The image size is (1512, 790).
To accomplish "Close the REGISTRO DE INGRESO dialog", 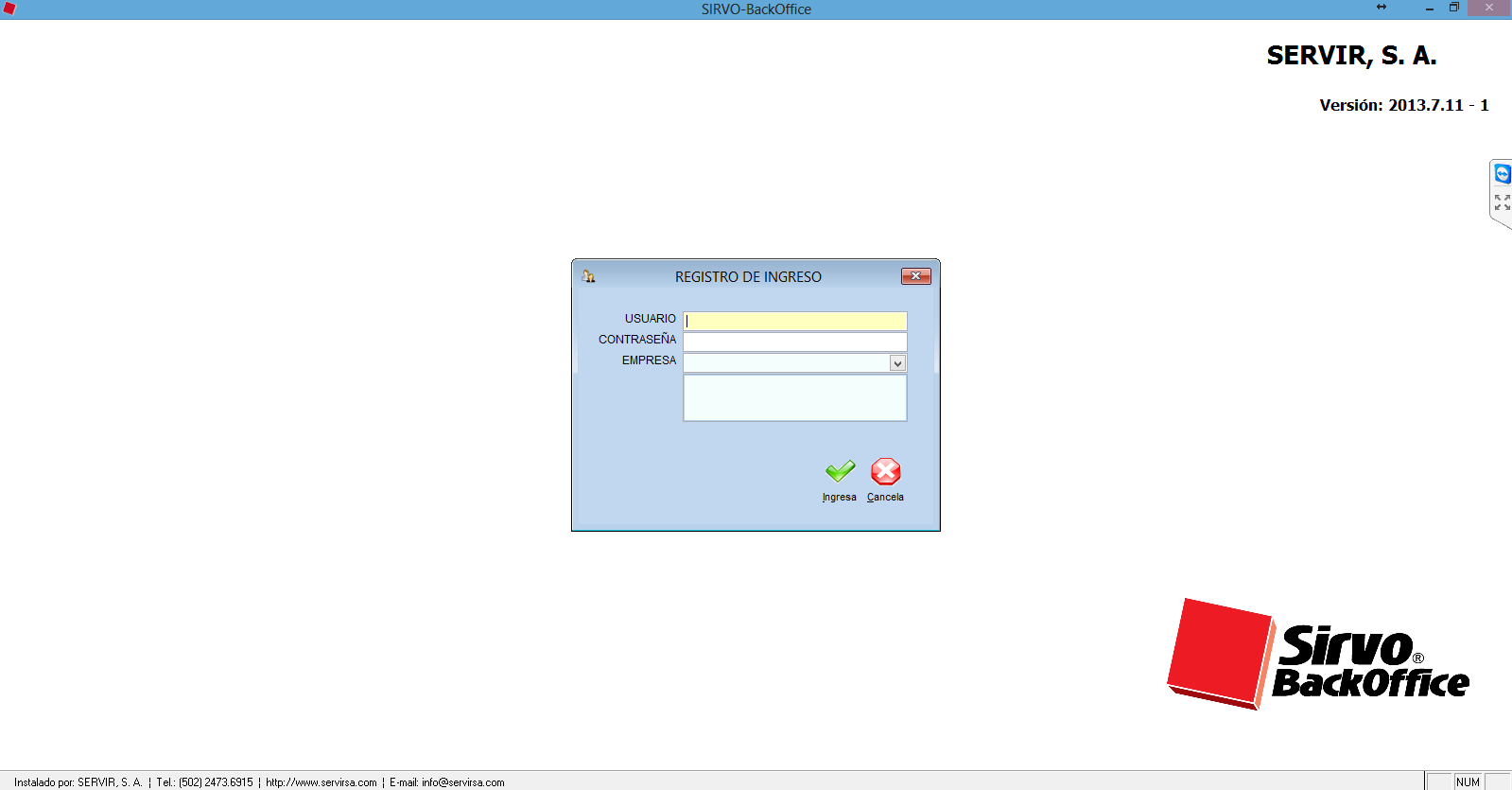I will 915,276.
